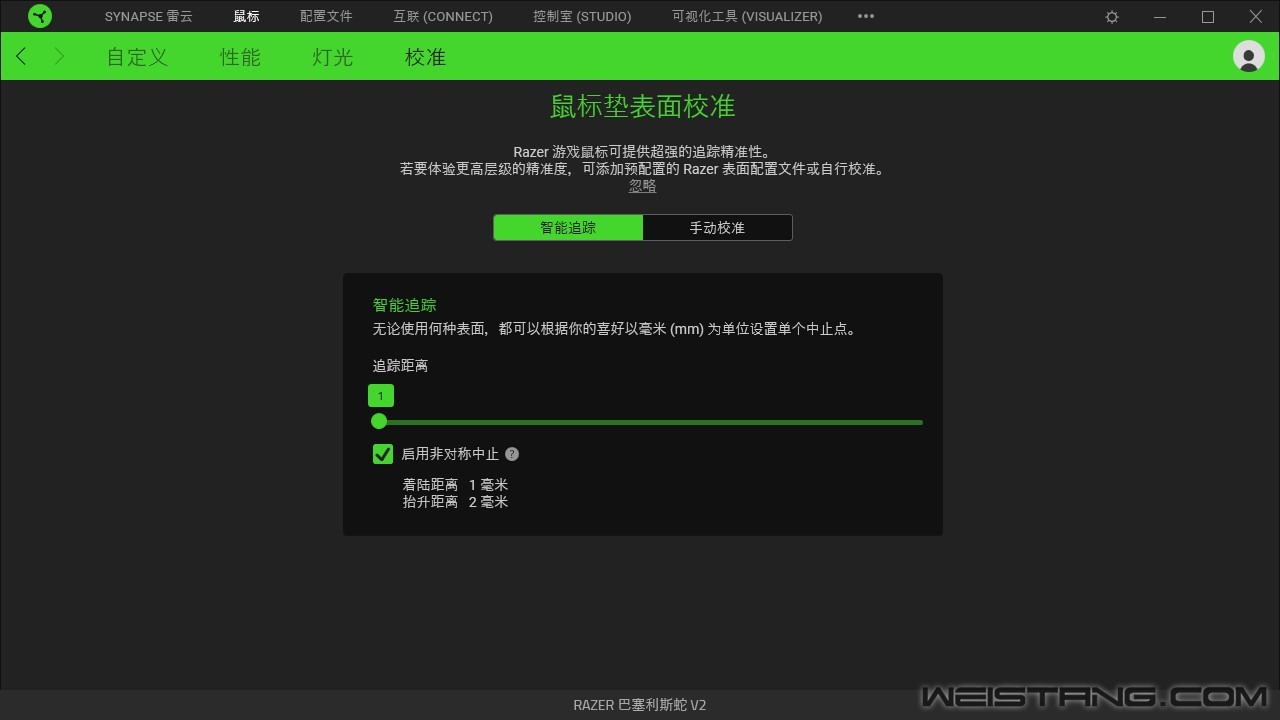Switch to 手动校准 mode

click(x=717, y=228)
